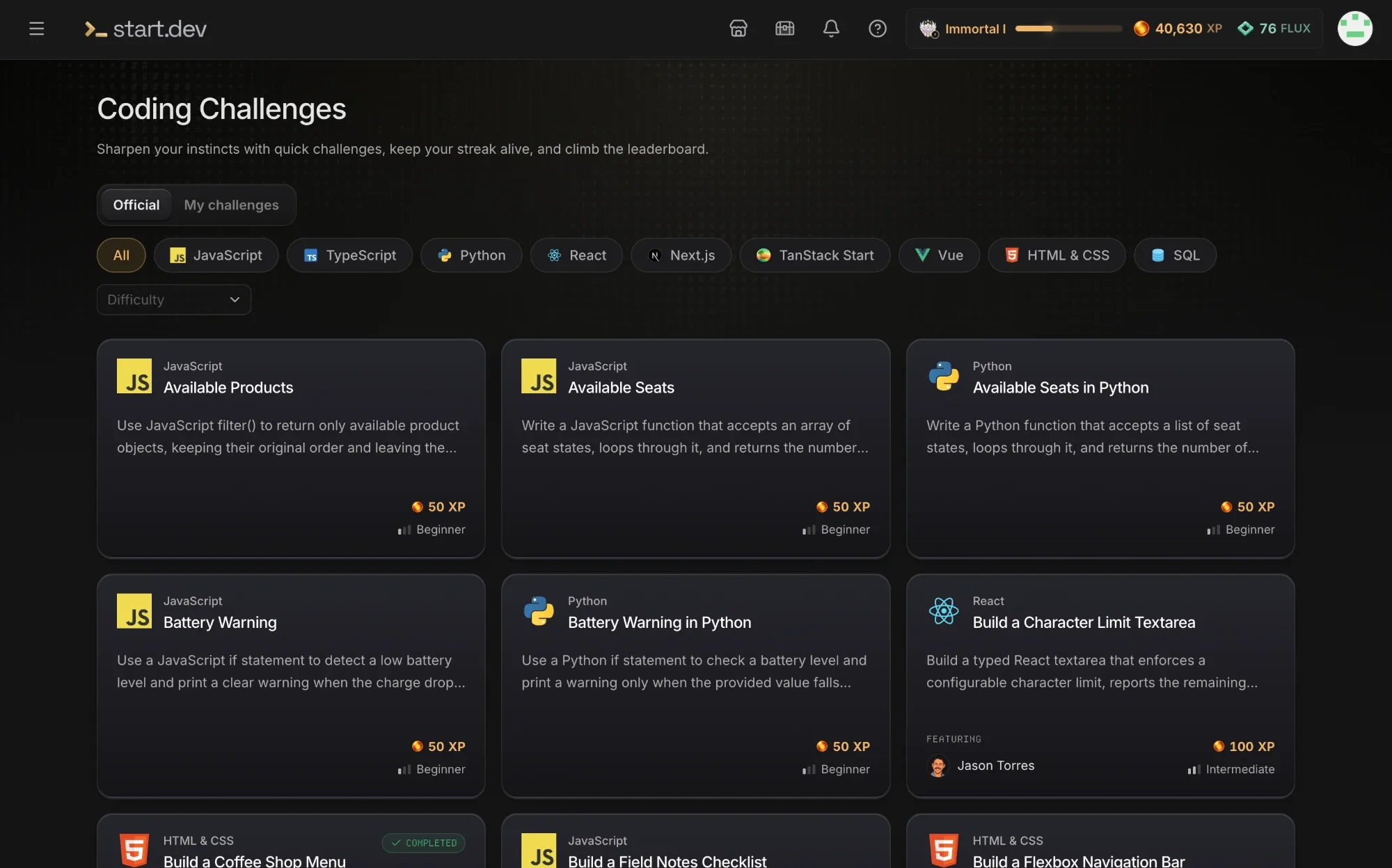Open the user avatar menu
The height and width of the screenshot is (868, 1392).
point(1354,29)
